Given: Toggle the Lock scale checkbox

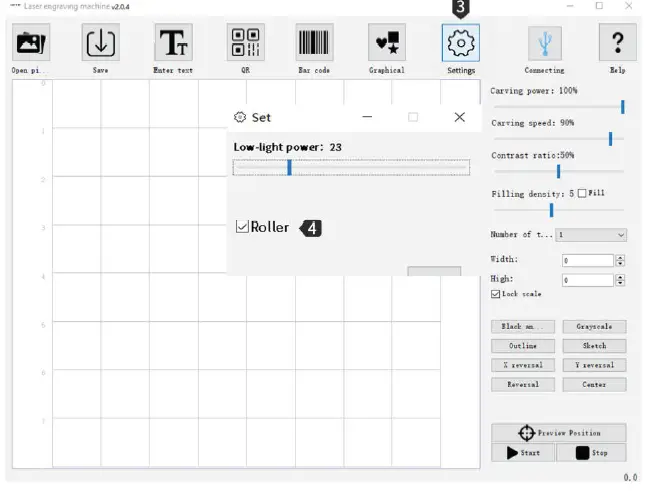Looking at the screenshot, I should click(496, 294).
